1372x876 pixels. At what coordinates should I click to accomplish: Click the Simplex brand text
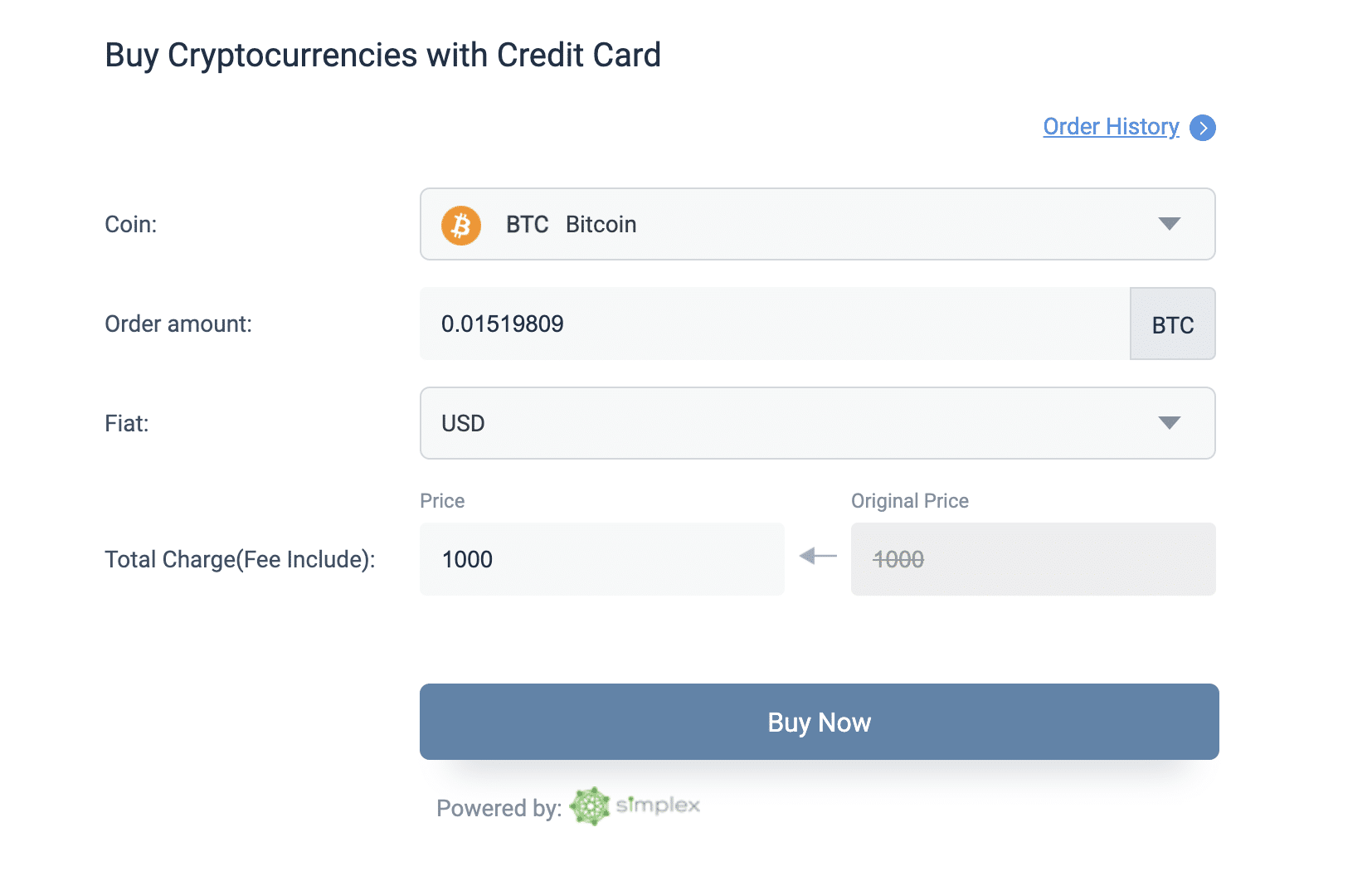point(658,805)
